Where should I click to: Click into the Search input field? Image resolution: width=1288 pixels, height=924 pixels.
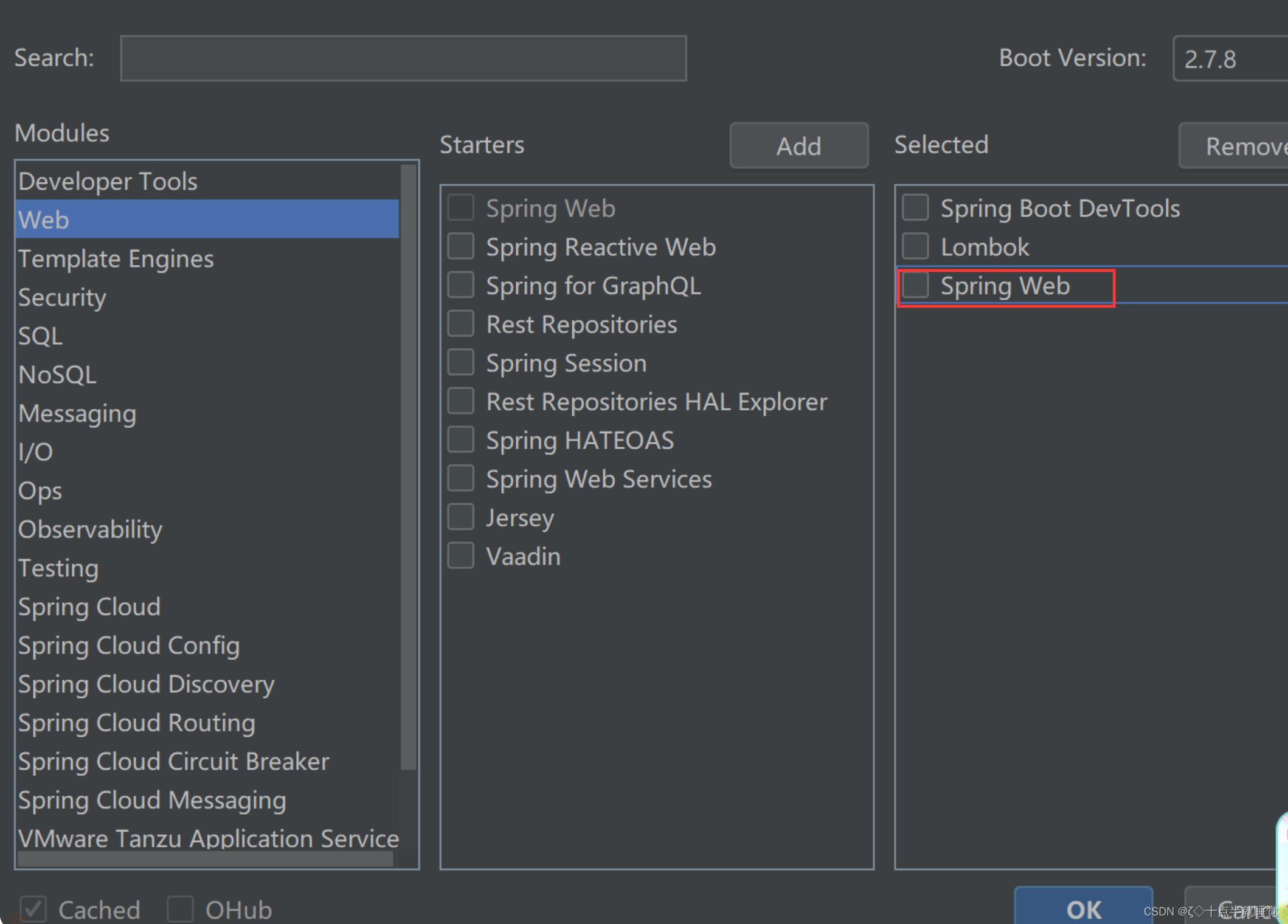(x=403, y=58)
